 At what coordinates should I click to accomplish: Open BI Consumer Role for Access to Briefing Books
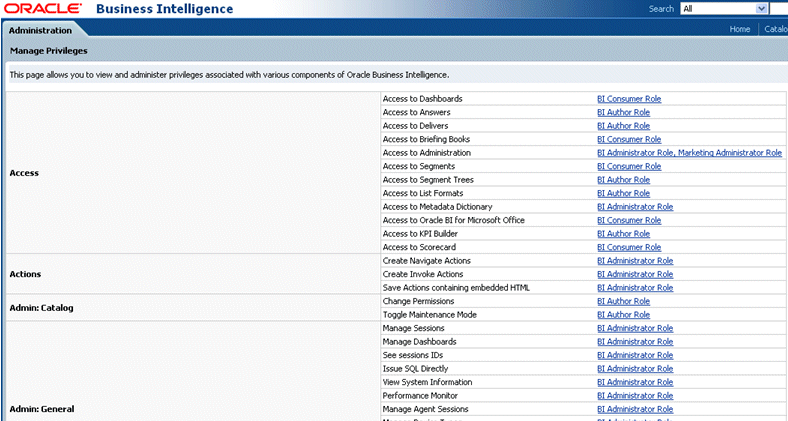pyautogui.click(x=629, y=140)
